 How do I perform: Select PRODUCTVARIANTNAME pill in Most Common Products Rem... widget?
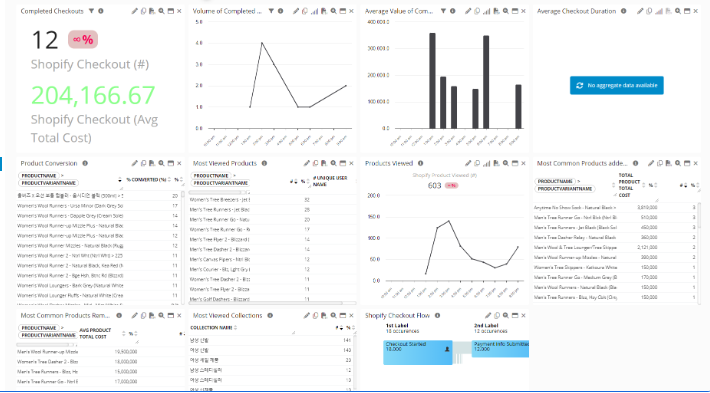point(48,335)
